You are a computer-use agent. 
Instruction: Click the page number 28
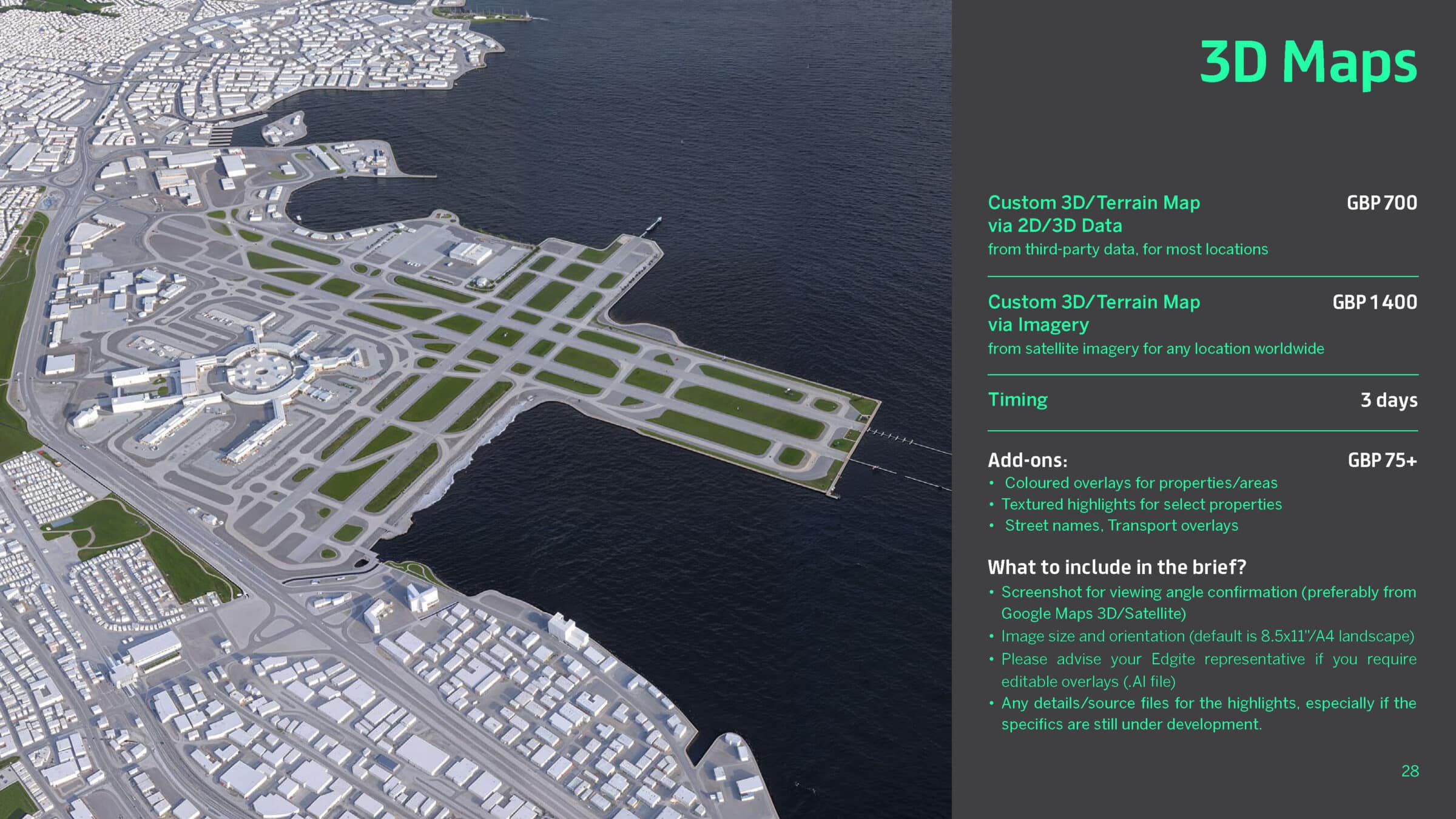click(x=1409, y=771)
